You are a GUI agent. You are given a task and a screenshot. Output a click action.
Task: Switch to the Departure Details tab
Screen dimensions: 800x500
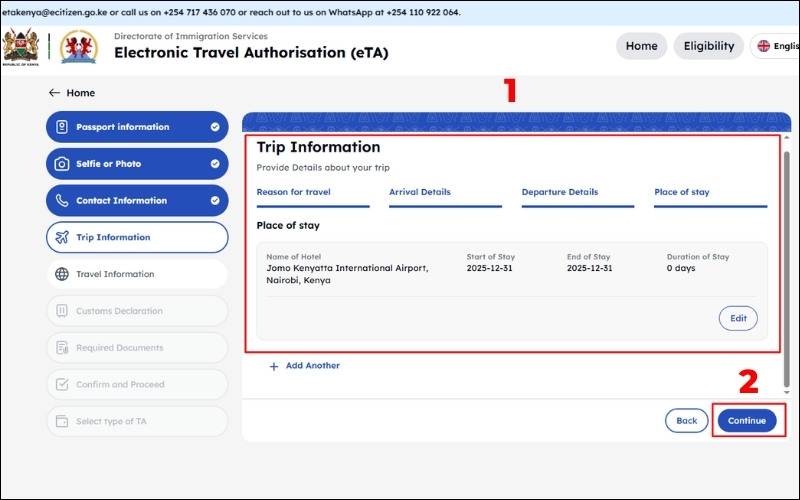578,196
